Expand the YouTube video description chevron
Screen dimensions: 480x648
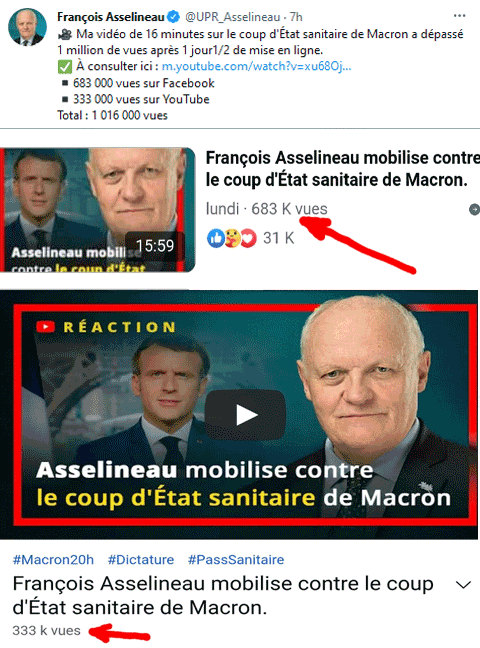click(463, 585)
